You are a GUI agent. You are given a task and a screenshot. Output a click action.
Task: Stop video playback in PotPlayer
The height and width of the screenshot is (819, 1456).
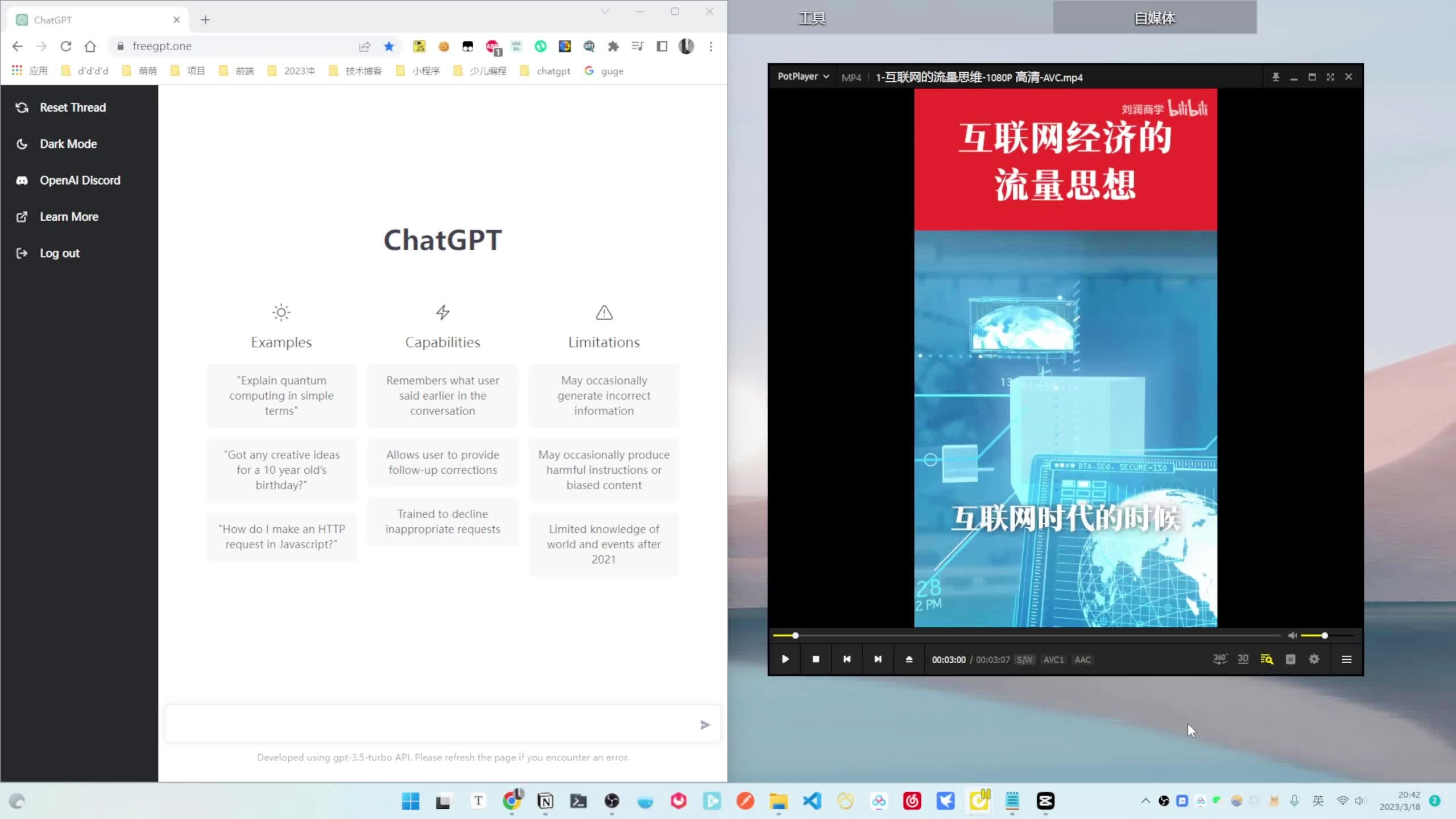tap(816, 659)
